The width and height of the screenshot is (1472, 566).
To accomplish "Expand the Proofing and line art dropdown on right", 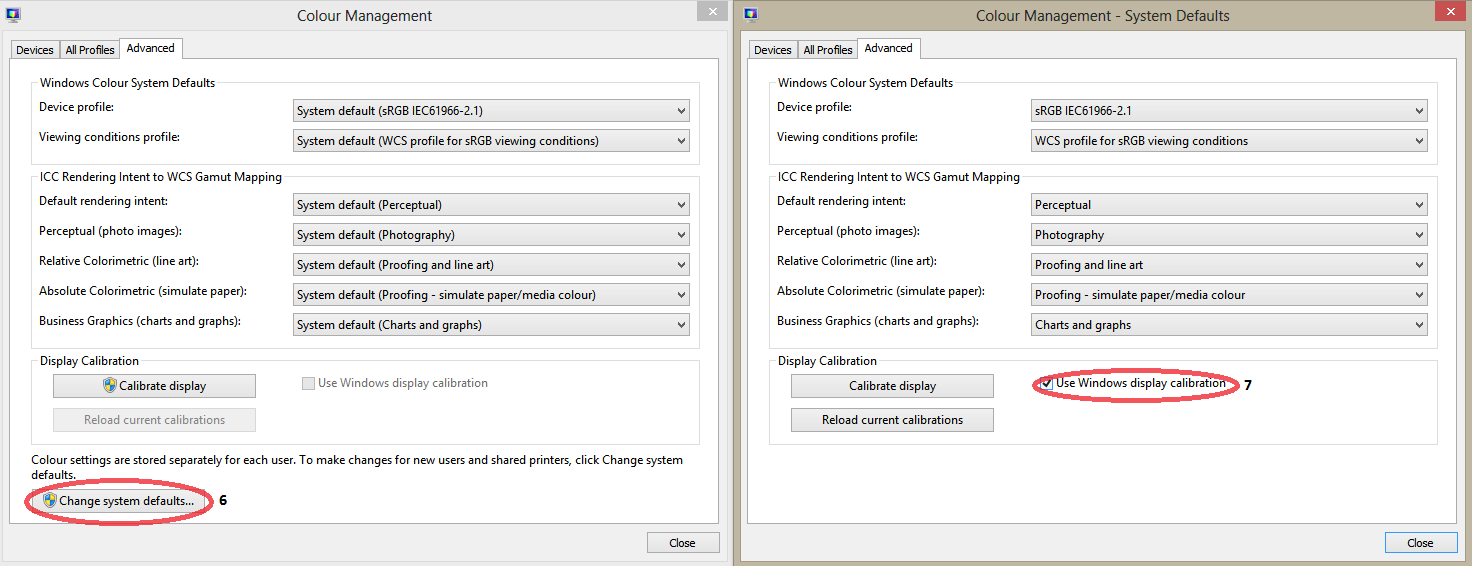I will [1229, 265].
